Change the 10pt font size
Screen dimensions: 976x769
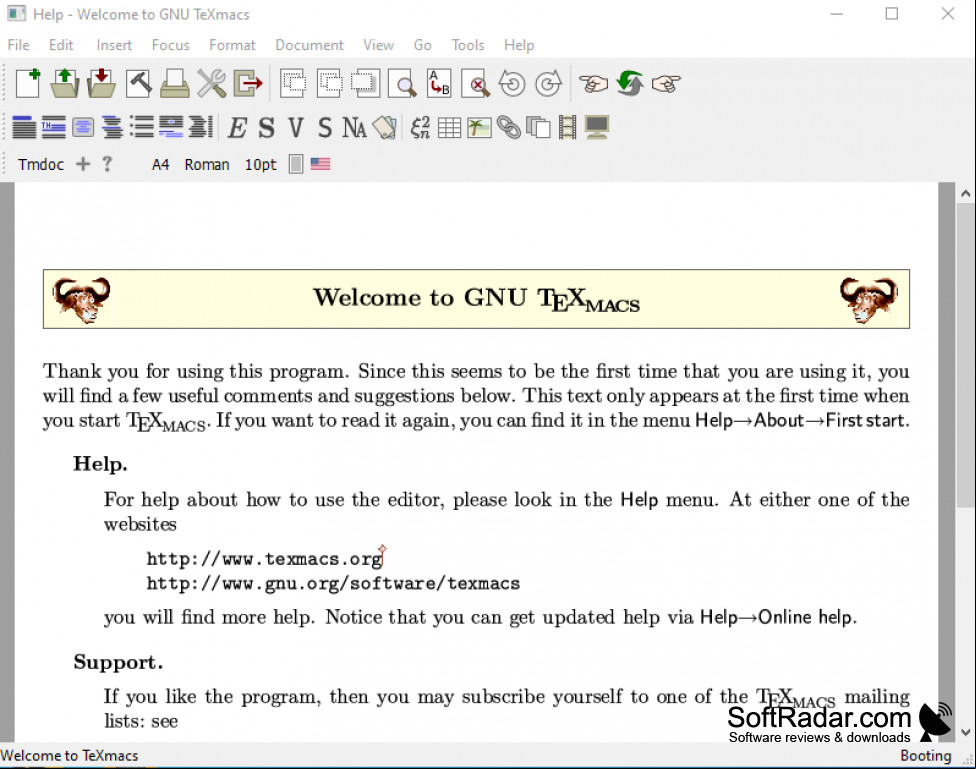[x=260, y=164]
